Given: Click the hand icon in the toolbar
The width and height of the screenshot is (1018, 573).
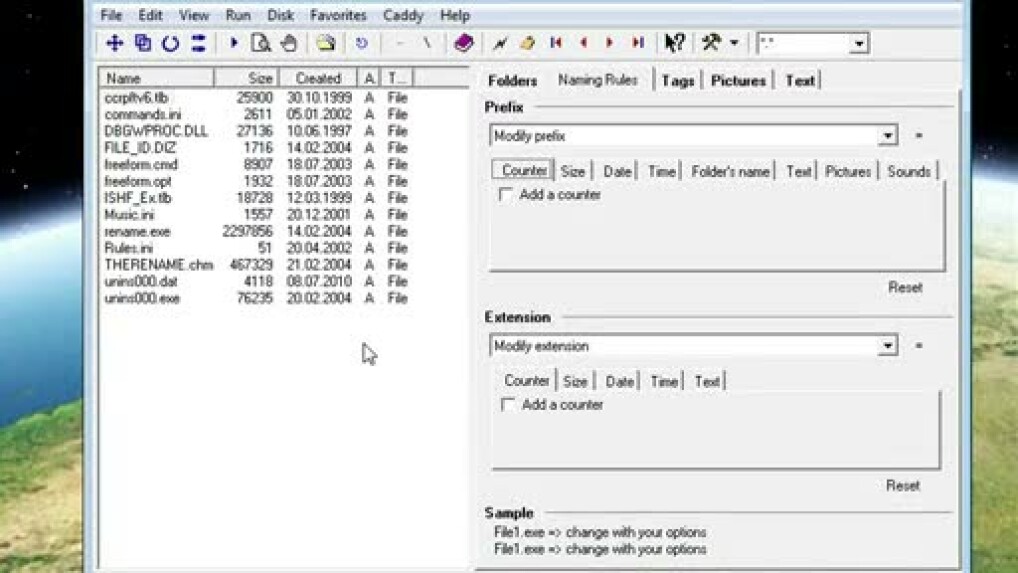Looking at the screenshot, I should point(288,43).
